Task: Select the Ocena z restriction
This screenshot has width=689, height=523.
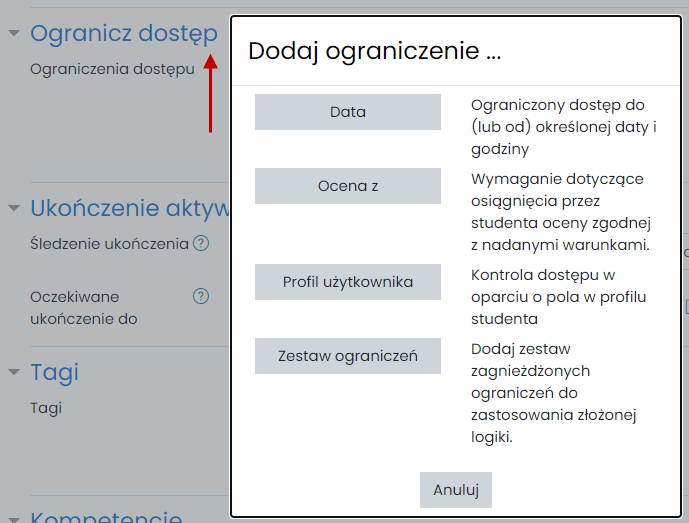Action: pyautogui.click(x=347, y=186)
